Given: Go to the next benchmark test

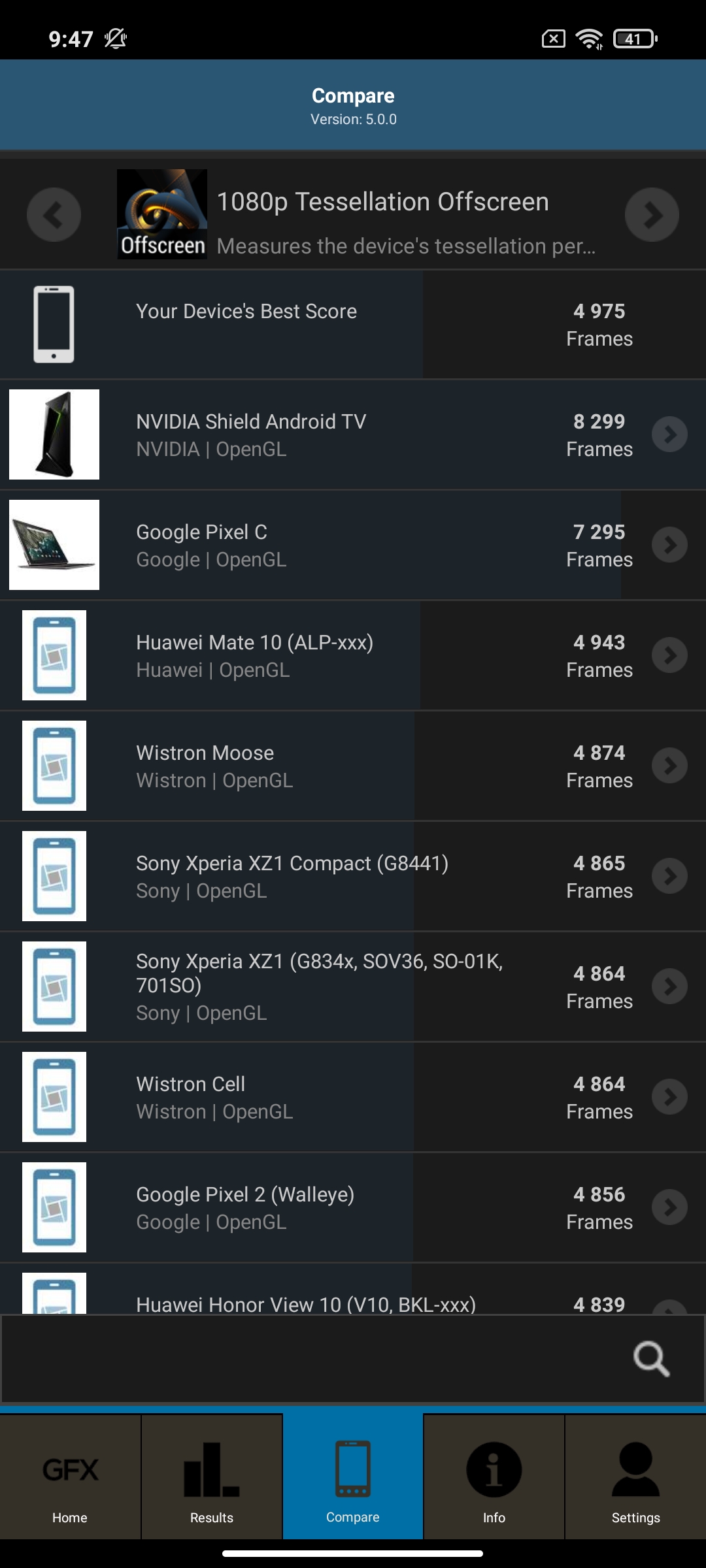Looking at the screenshot, I should pyautogui.click(x=652, y=214).
